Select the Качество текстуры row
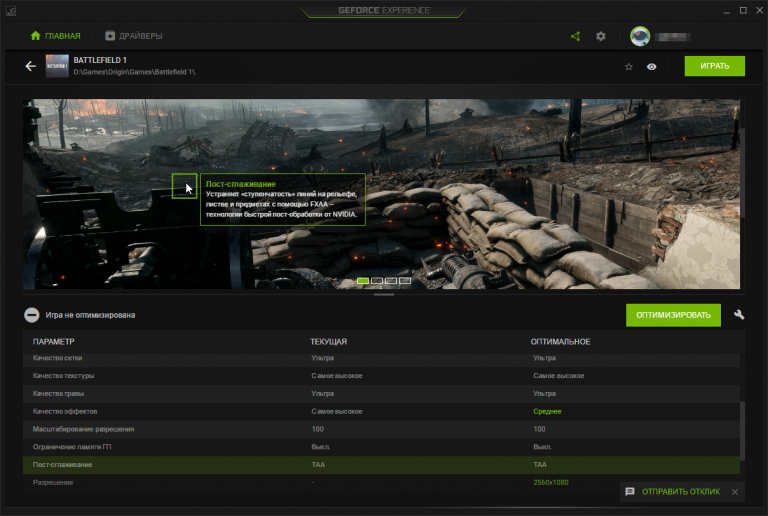768x516 pixels. point(381,376)
